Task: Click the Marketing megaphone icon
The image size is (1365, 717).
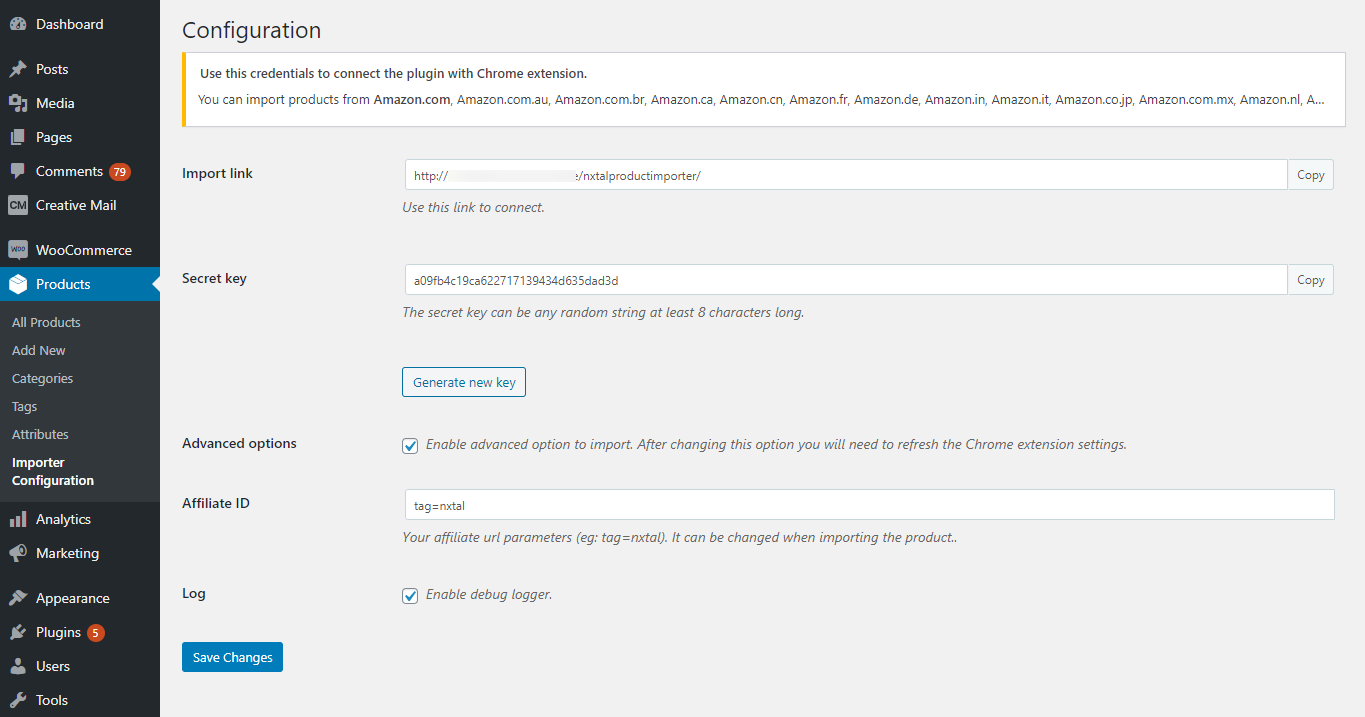Action: (x=18, y=553)
